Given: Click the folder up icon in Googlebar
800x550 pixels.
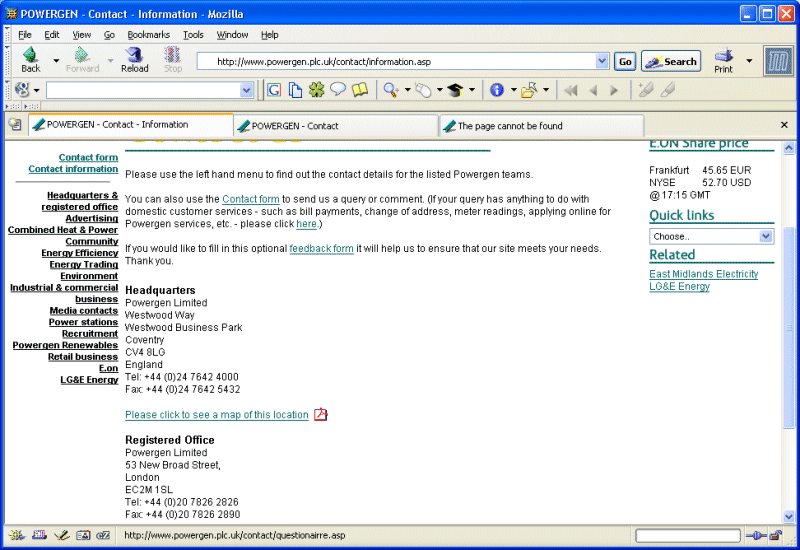Looking at the screenshot, I should click(529, 90).
